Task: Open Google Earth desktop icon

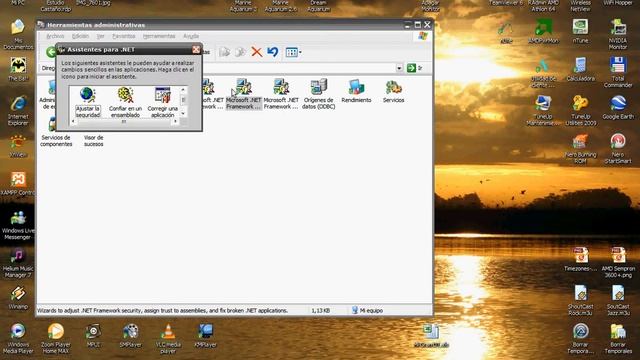Action: point(618,107)
